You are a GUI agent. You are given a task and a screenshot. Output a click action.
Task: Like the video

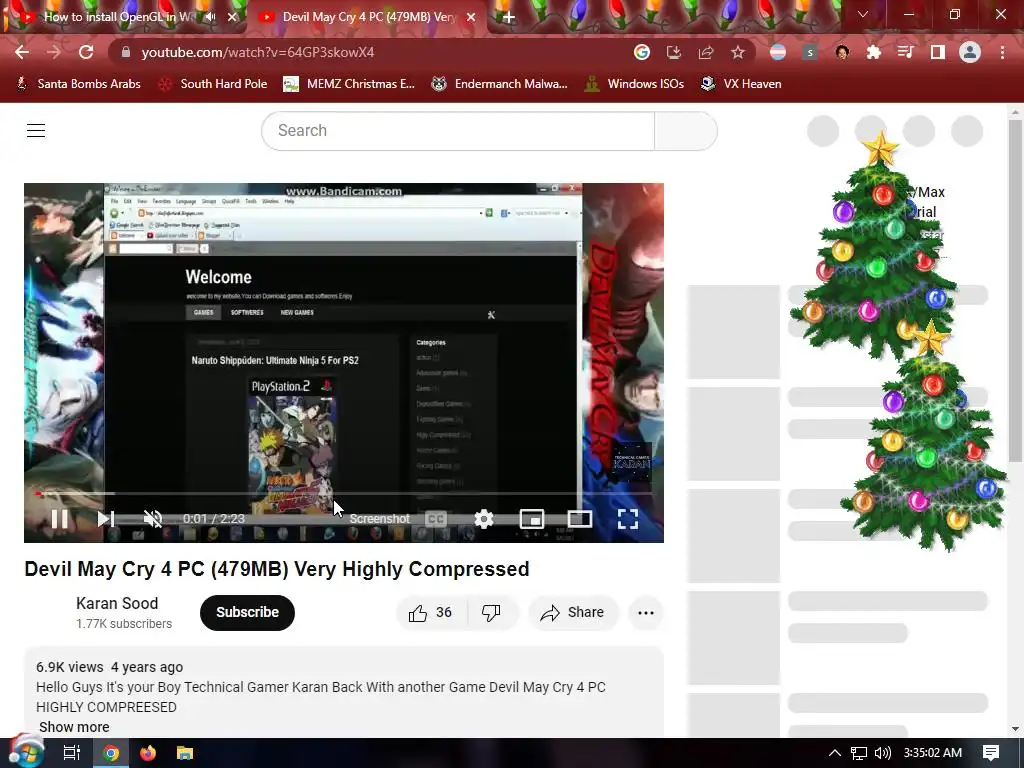[431, 613]
